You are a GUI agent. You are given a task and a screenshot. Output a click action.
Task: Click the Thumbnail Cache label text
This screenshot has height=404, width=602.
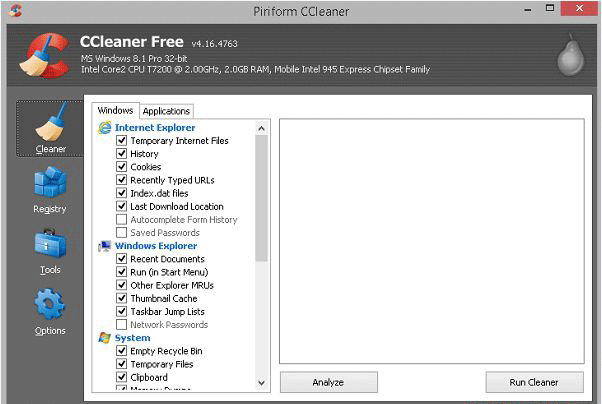(164, 298)
